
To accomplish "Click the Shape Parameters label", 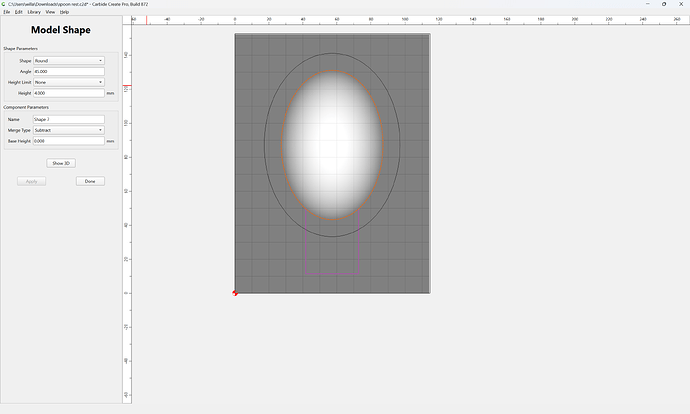I will point(21,48).
